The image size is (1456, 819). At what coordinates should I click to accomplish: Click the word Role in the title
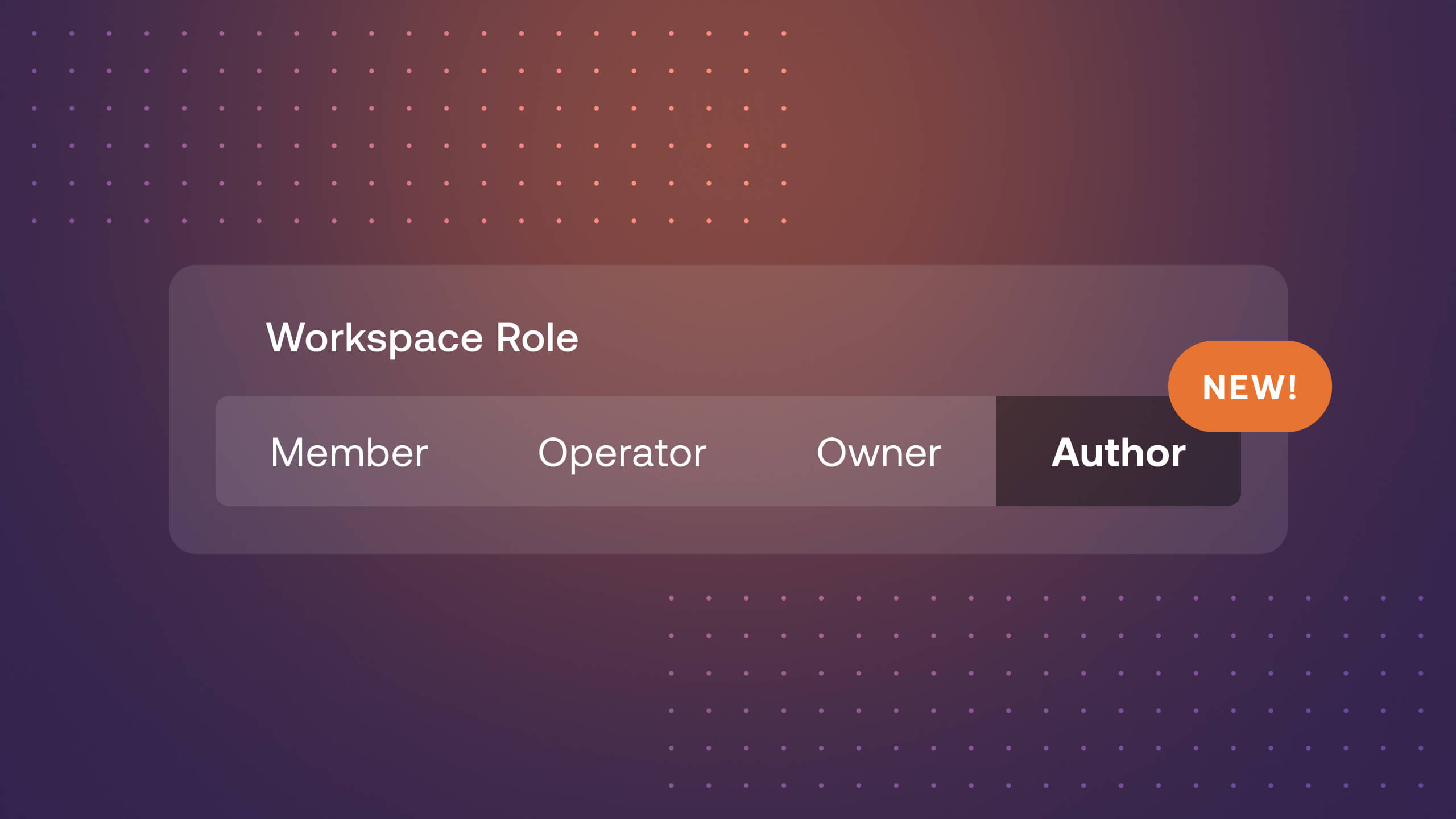(x=537, y=338)
